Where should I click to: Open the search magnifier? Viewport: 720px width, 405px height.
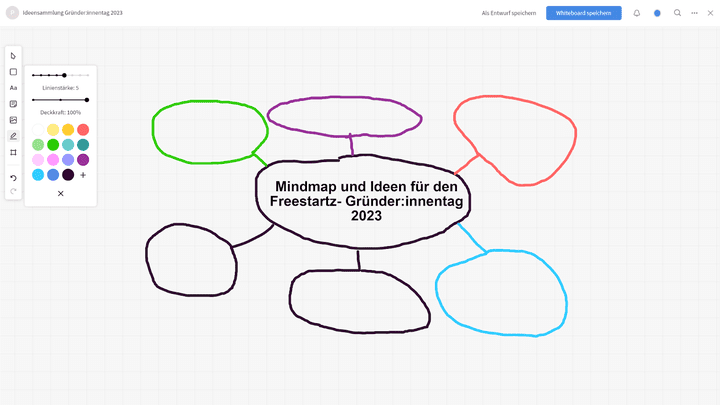(x=677, y=13)
